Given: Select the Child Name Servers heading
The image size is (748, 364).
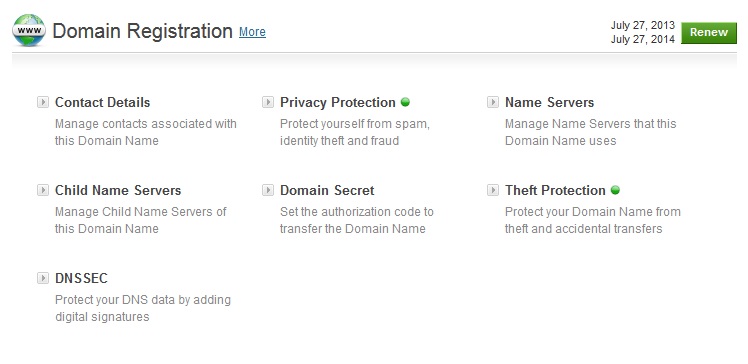Looking at the screenshot, I should coord(118,190).
